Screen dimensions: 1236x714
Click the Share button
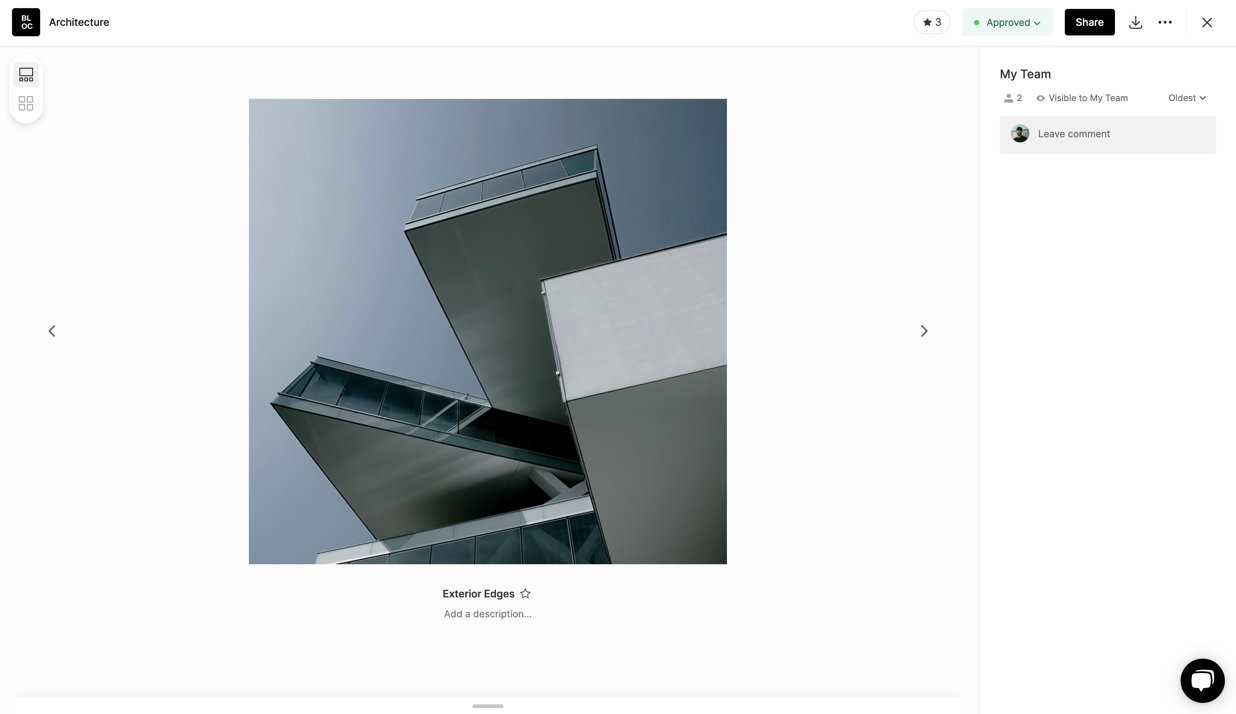1089,22
